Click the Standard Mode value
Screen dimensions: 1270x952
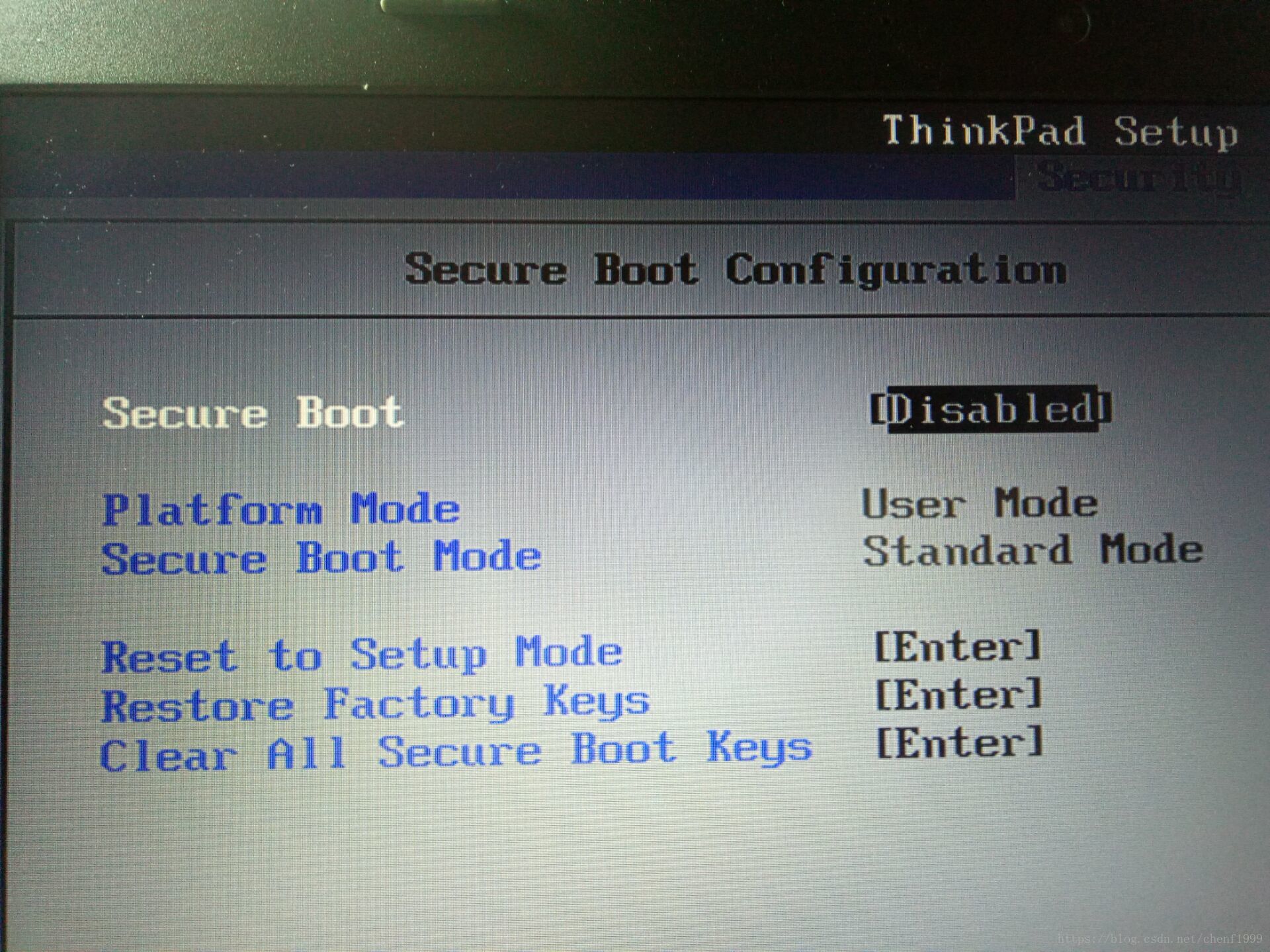1033,550
